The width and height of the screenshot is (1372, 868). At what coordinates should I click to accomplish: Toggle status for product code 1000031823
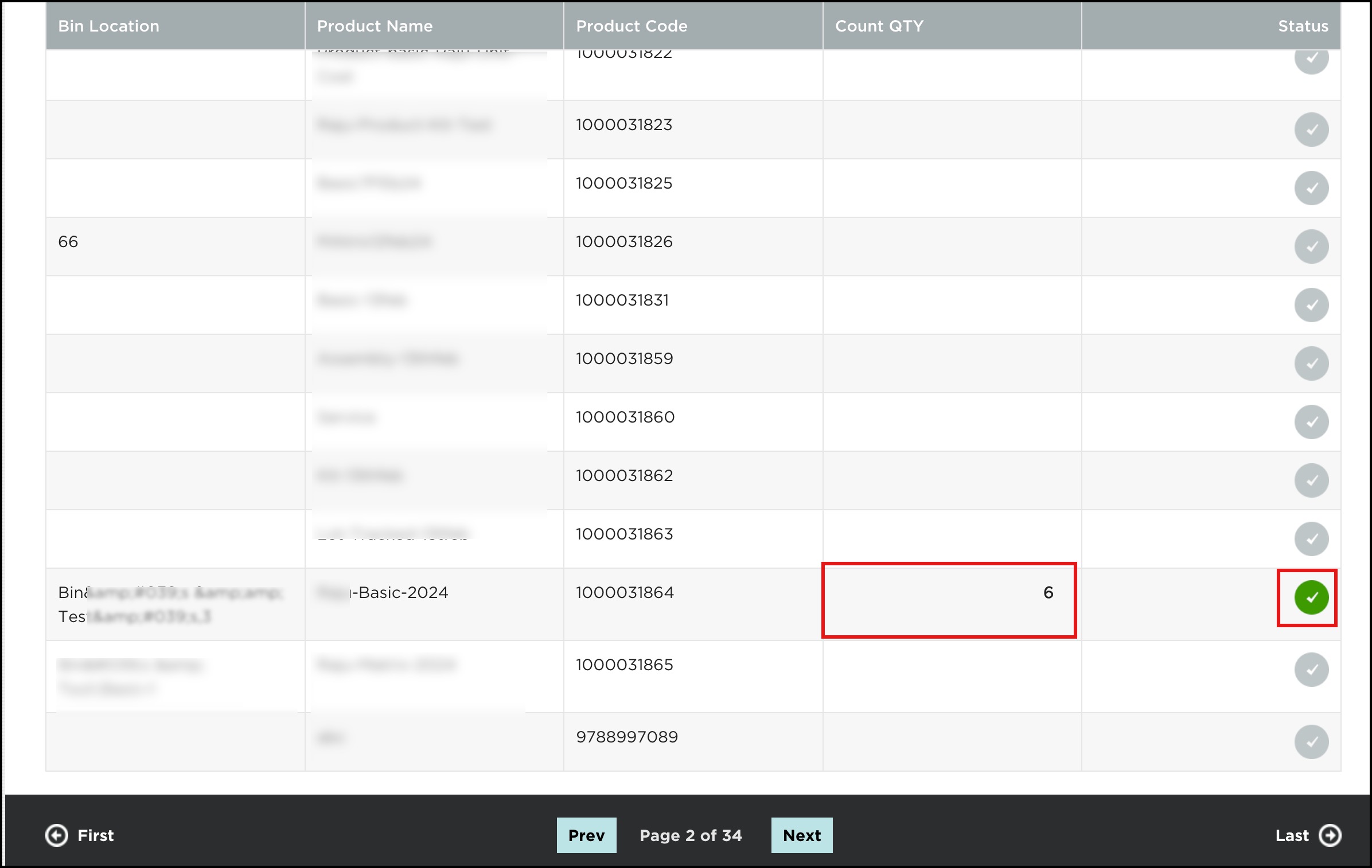click(1311, 130)
